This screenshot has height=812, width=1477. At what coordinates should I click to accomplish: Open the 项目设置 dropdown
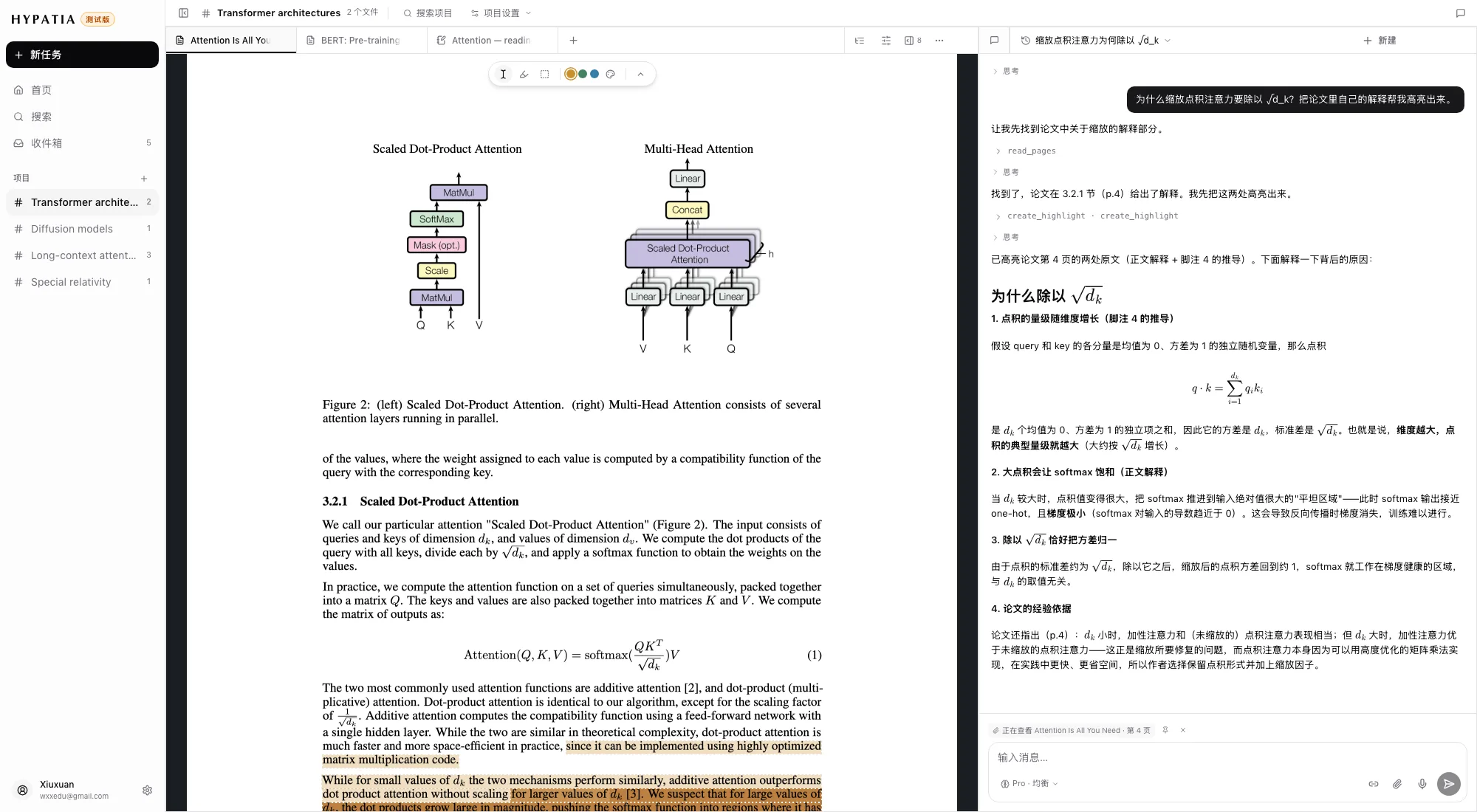click(x=501, y=13)
